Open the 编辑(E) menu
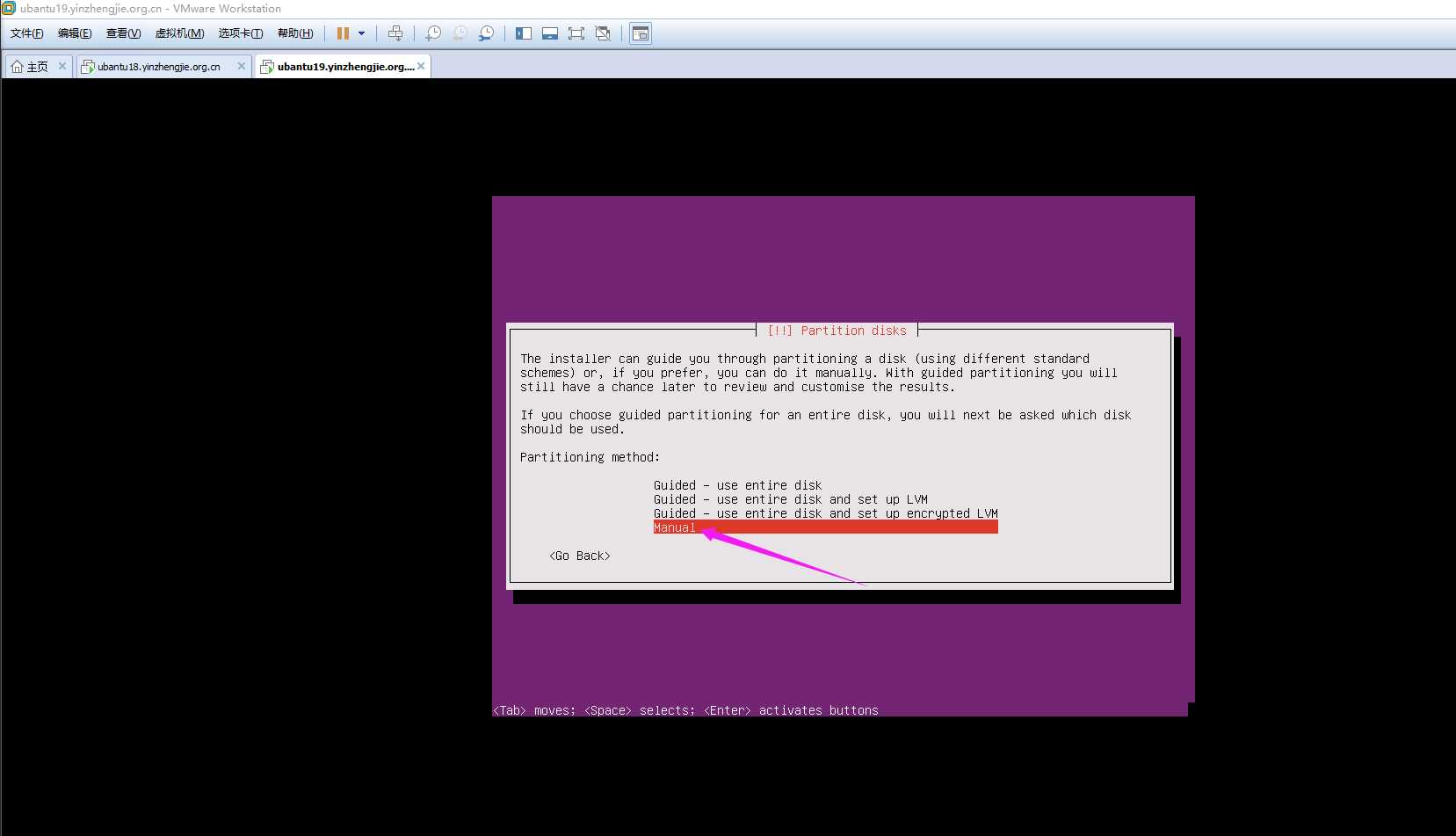This screenshot has width=1456, height=836. click(75, 33)
